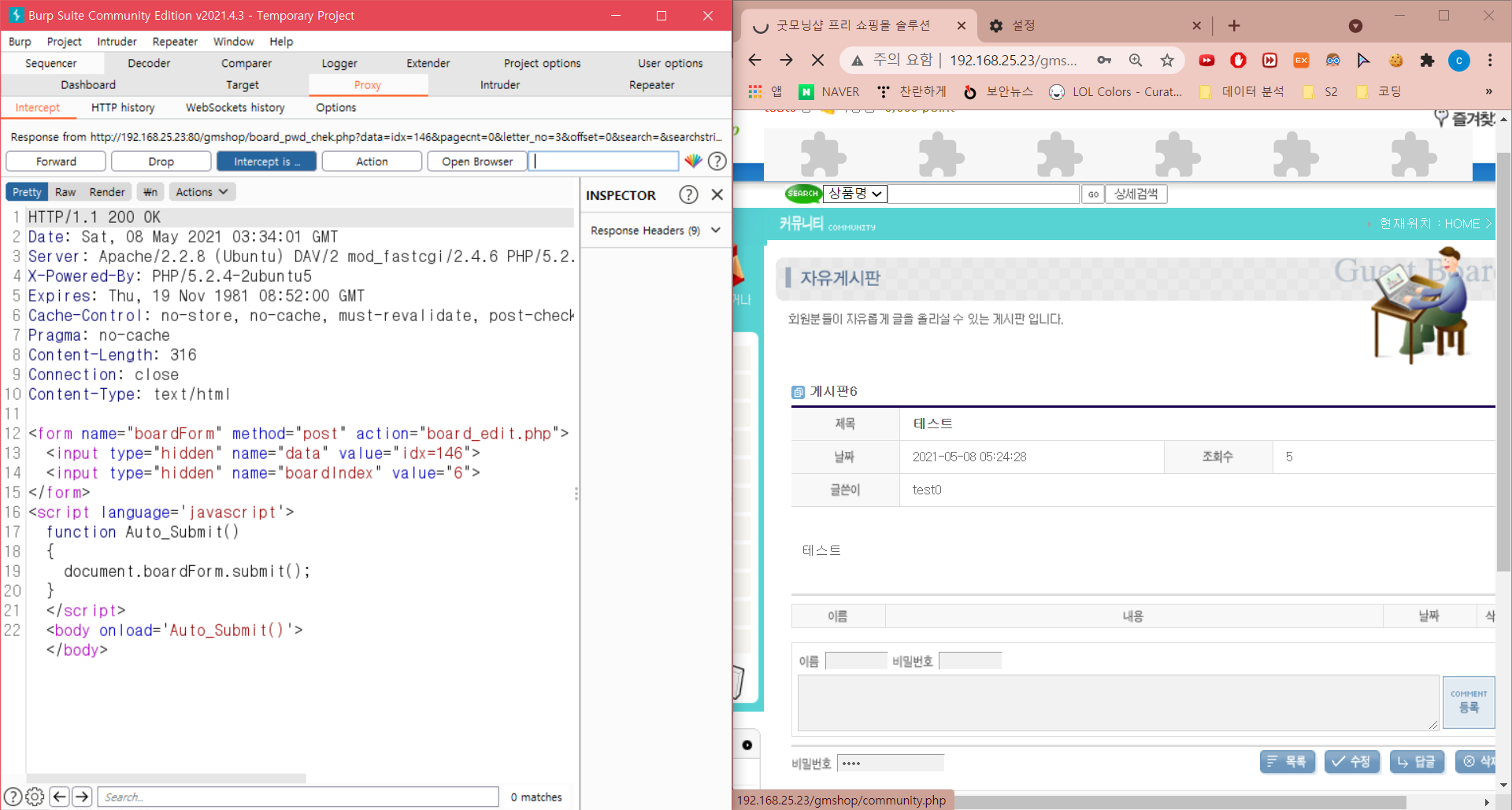Open the NAVER bookmark
Screen dimensions: 1512x810
click(x=830, y=92)
